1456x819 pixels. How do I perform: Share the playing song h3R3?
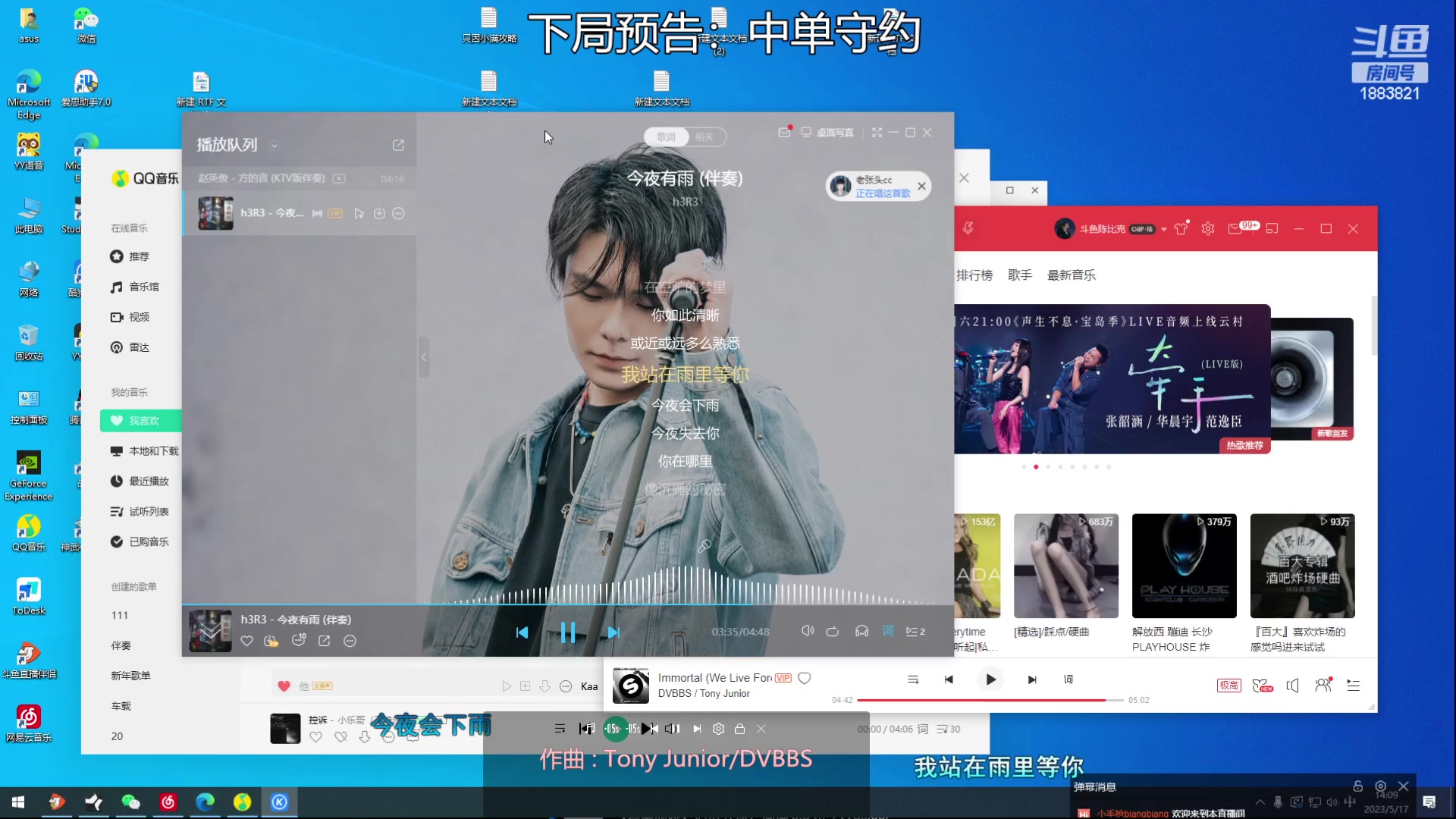(324, 641)
